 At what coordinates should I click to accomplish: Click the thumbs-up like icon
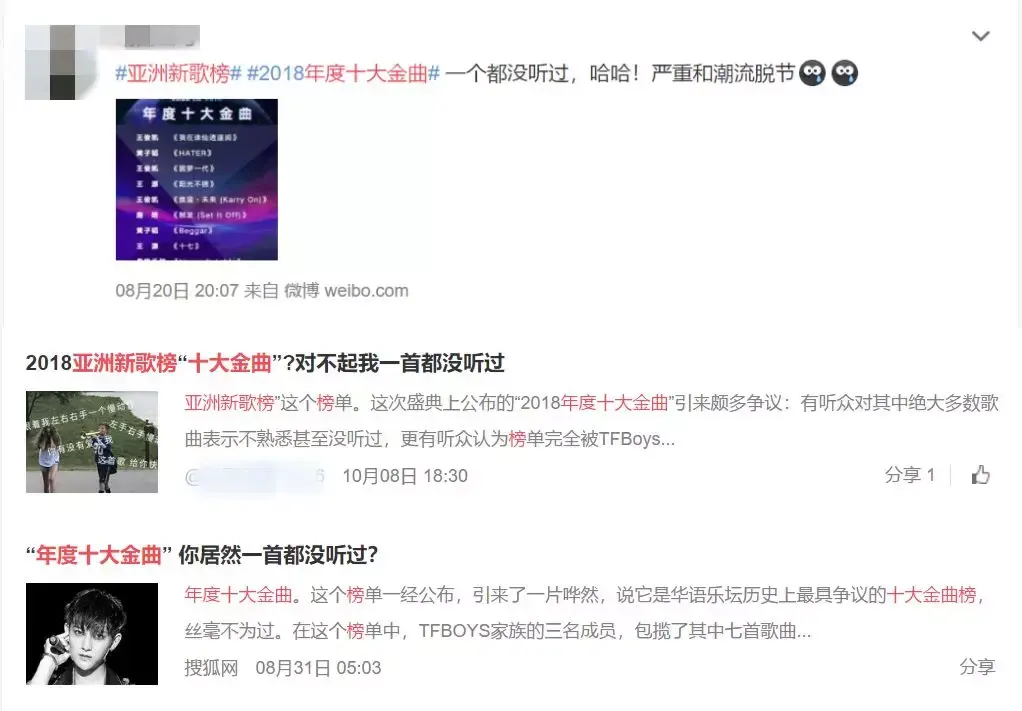coord(980,475)
